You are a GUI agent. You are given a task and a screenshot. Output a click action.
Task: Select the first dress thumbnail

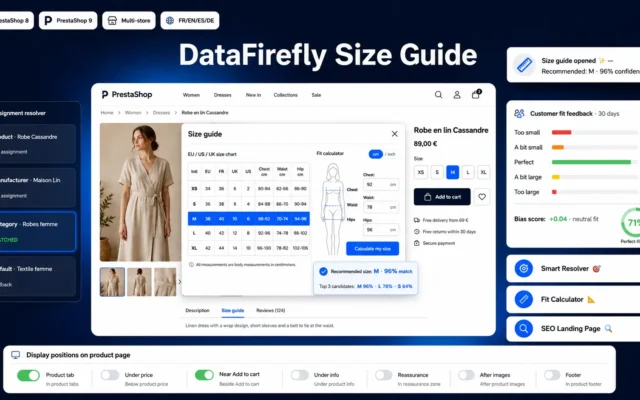click(112, 282)
